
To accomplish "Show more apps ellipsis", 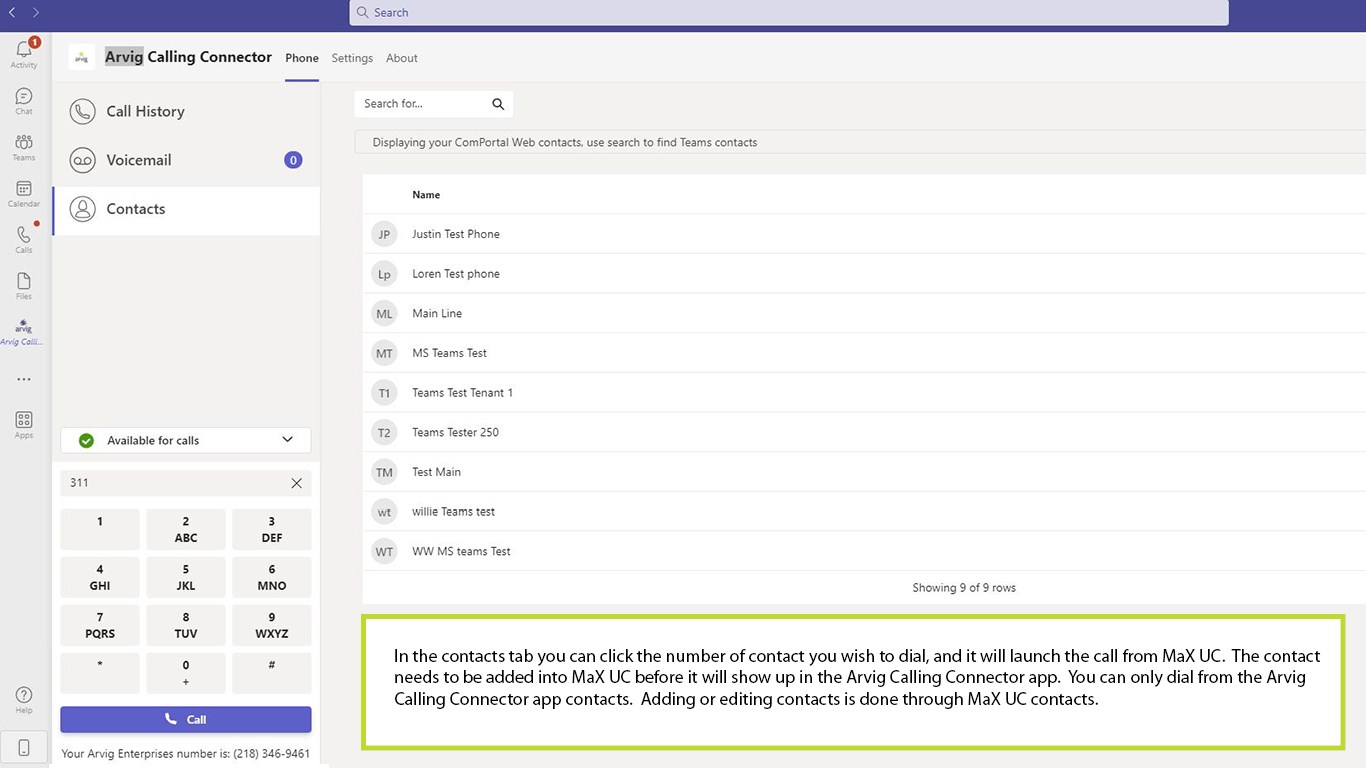I will click(24, 379).
